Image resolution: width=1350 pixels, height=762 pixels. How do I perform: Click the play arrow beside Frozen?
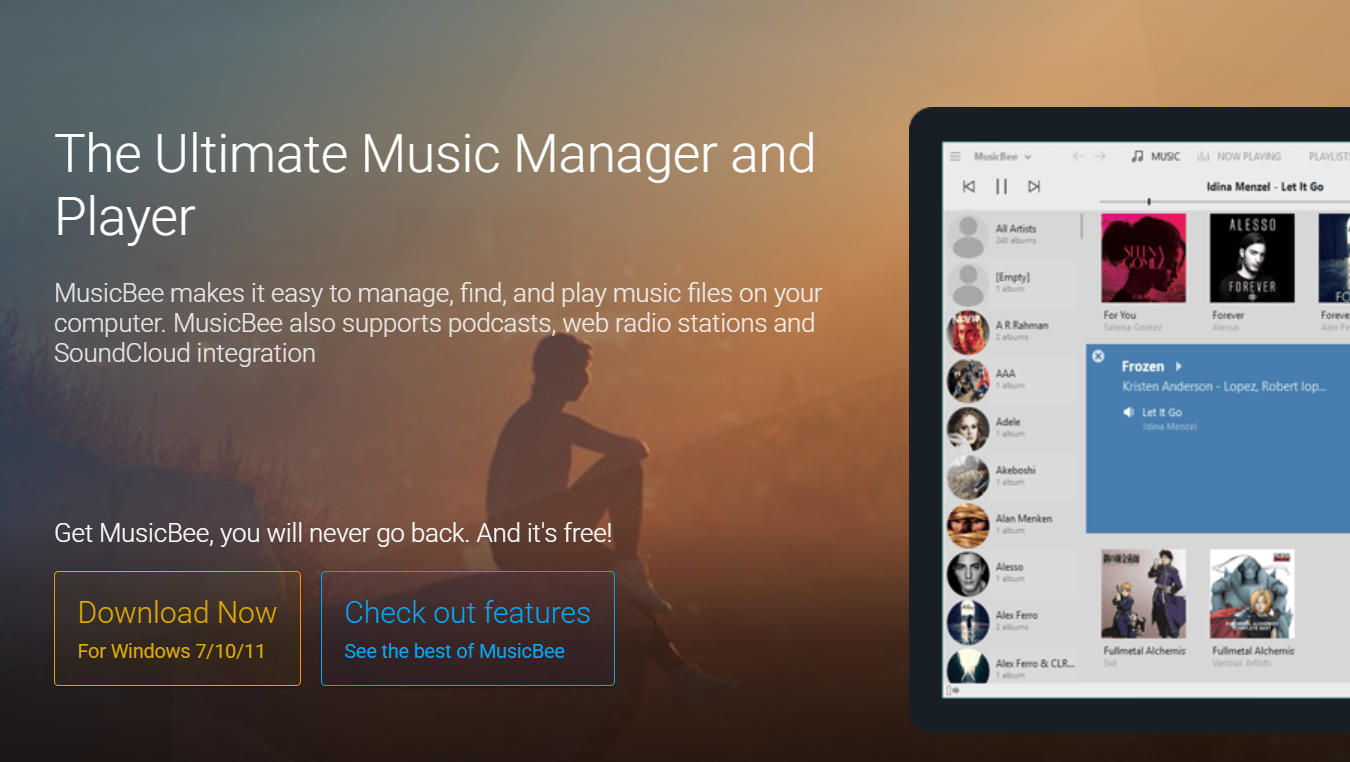coord(1179,367)
